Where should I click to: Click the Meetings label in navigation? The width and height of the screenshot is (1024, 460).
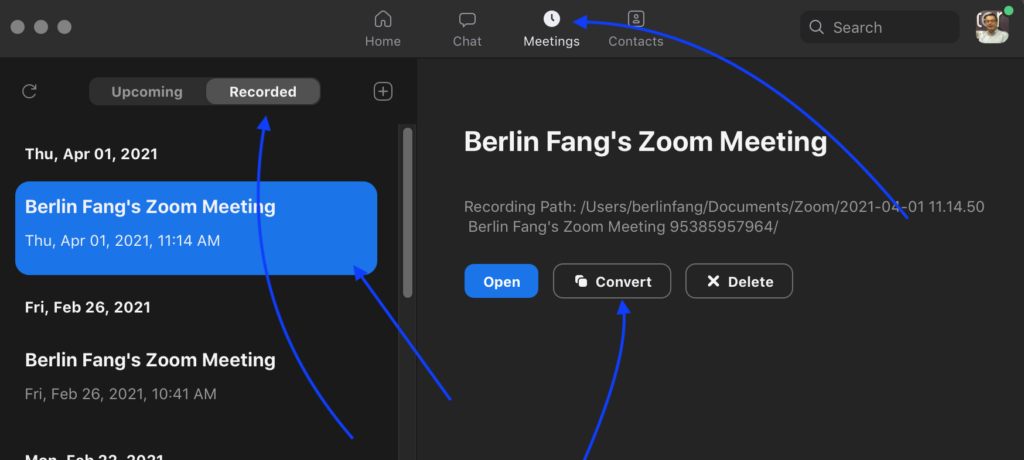[x=551, y=42]
